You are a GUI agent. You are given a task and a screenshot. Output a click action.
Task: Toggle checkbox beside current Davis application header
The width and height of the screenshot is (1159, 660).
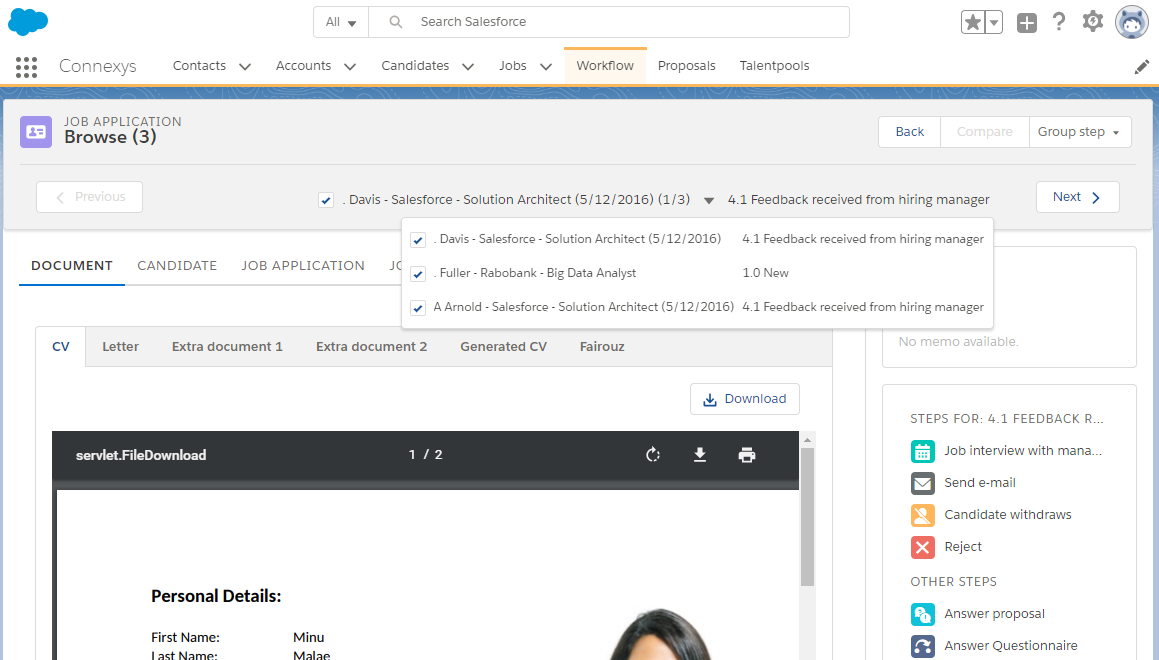click(326, 200)
